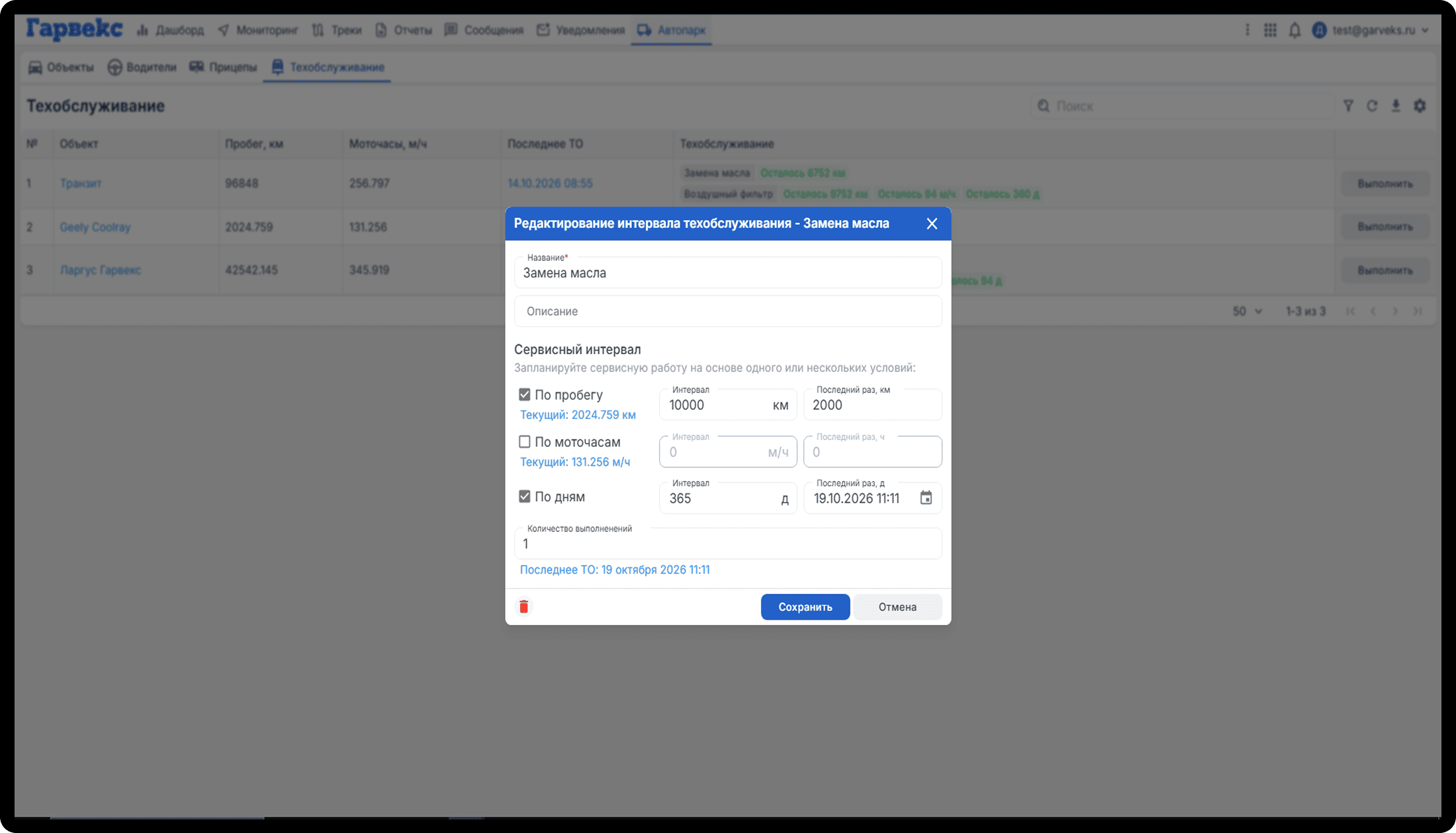Open the Мониторинг menu item
1456x833 pixels.
258,30
